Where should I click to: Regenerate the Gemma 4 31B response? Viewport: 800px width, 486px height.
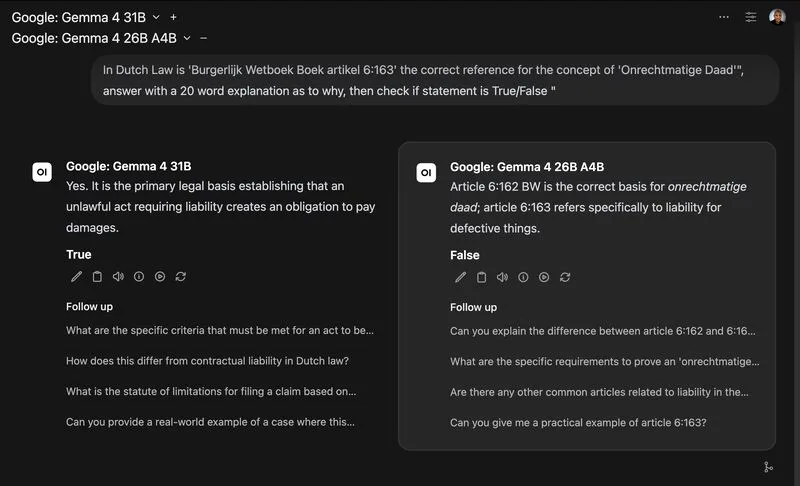[181, 276]
